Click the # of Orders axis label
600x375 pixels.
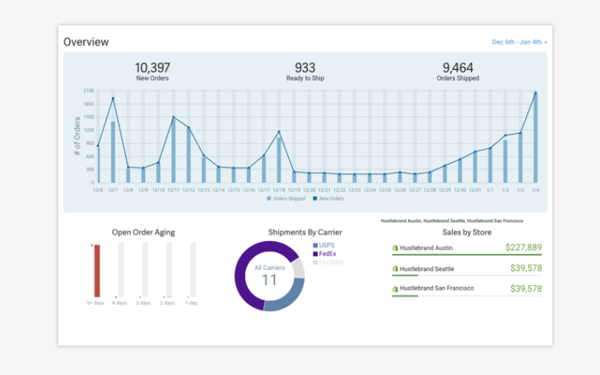[77, 136]
